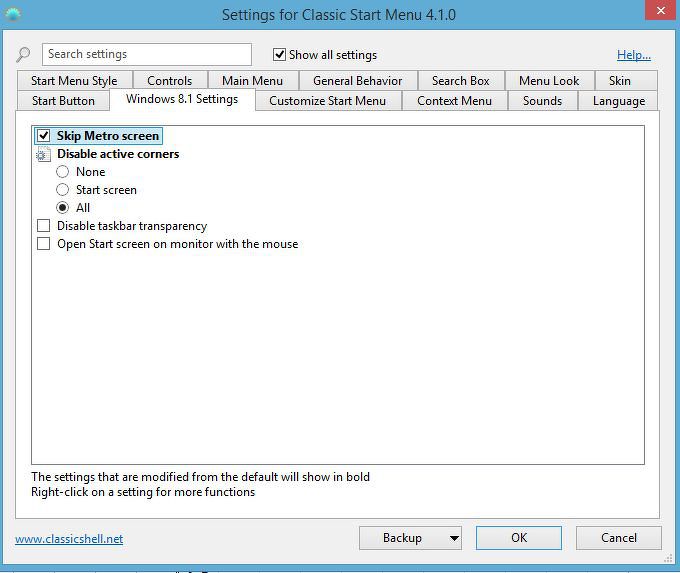
Task: Open the Help... link
Action: coord(634,55)
